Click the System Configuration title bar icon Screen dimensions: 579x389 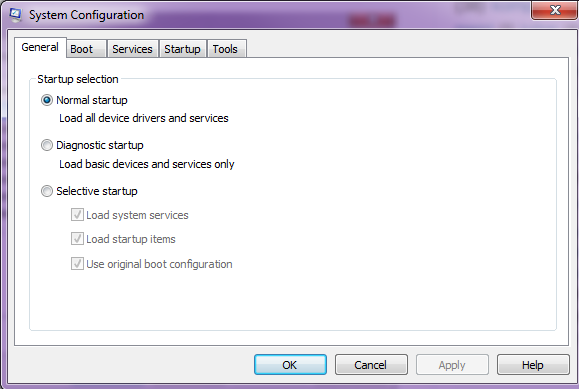point(15,15)
